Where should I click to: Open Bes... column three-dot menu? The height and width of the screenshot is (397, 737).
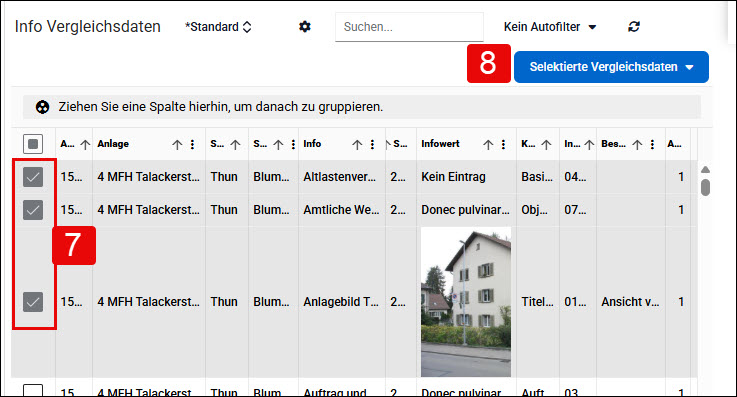pyautogui.click(x=652, y=144)
